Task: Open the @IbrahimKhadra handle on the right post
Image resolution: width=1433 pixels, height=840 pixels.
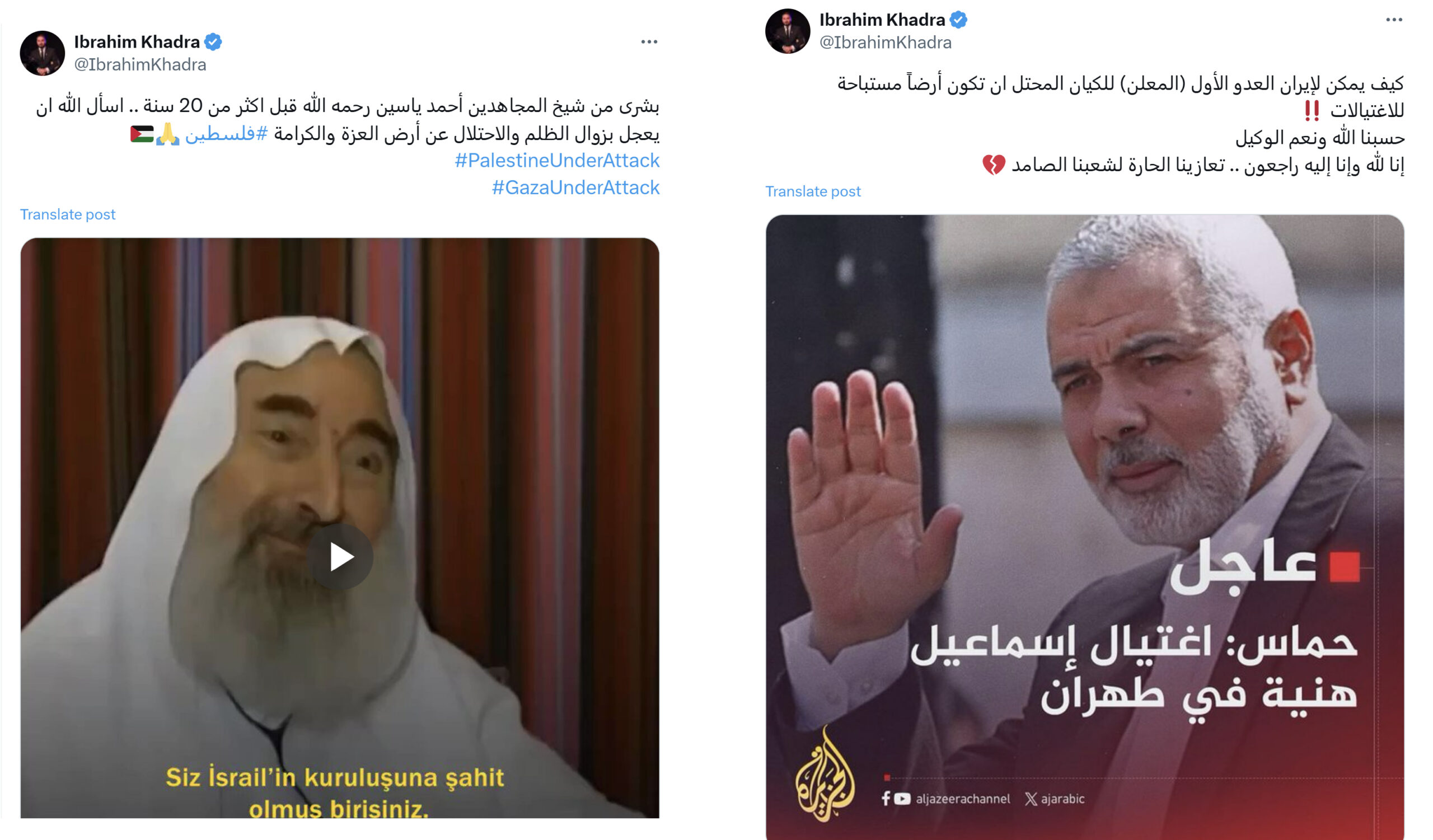Action: pos(885,43)
